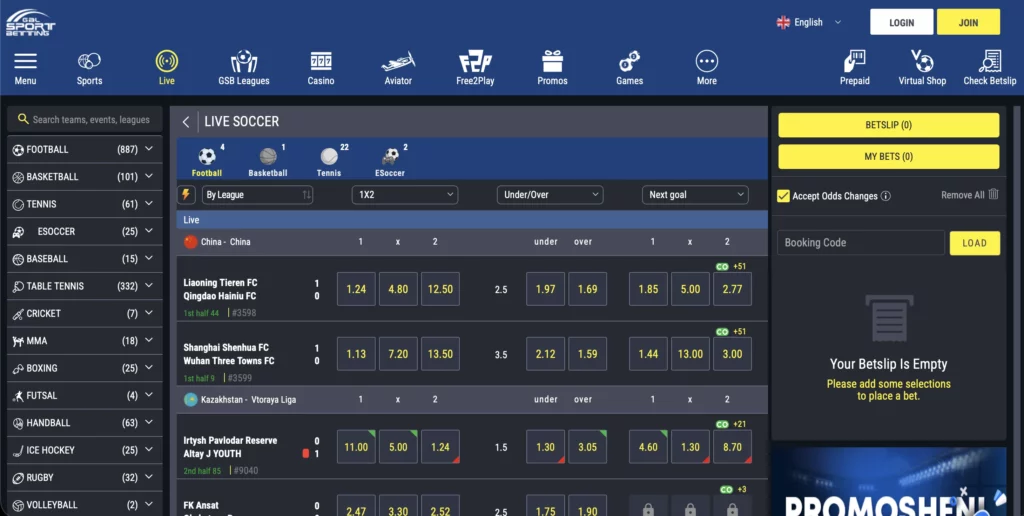Open the Promosheni promotional banner
Image resolution: width=1024 pixels, height=516 pixels.
(889, 481)
